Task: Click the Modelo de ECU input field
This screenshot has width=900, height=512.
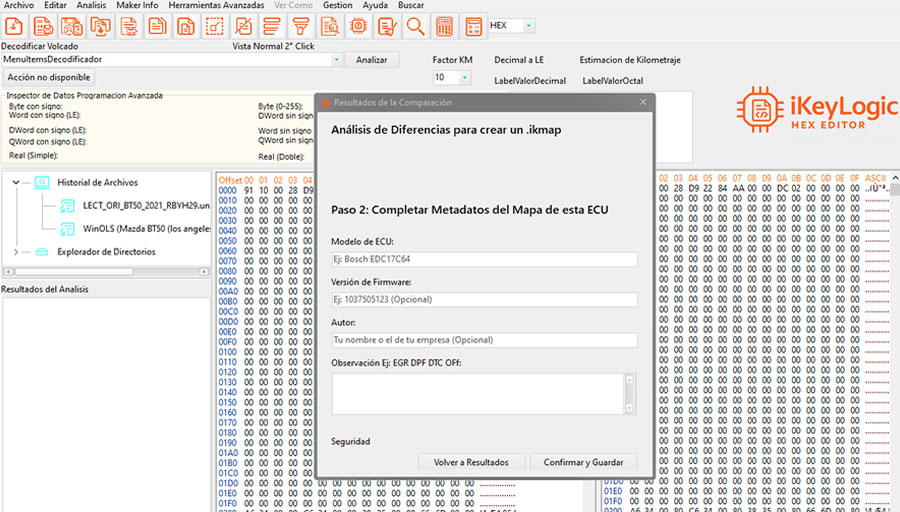Action: tap(484, 260)
